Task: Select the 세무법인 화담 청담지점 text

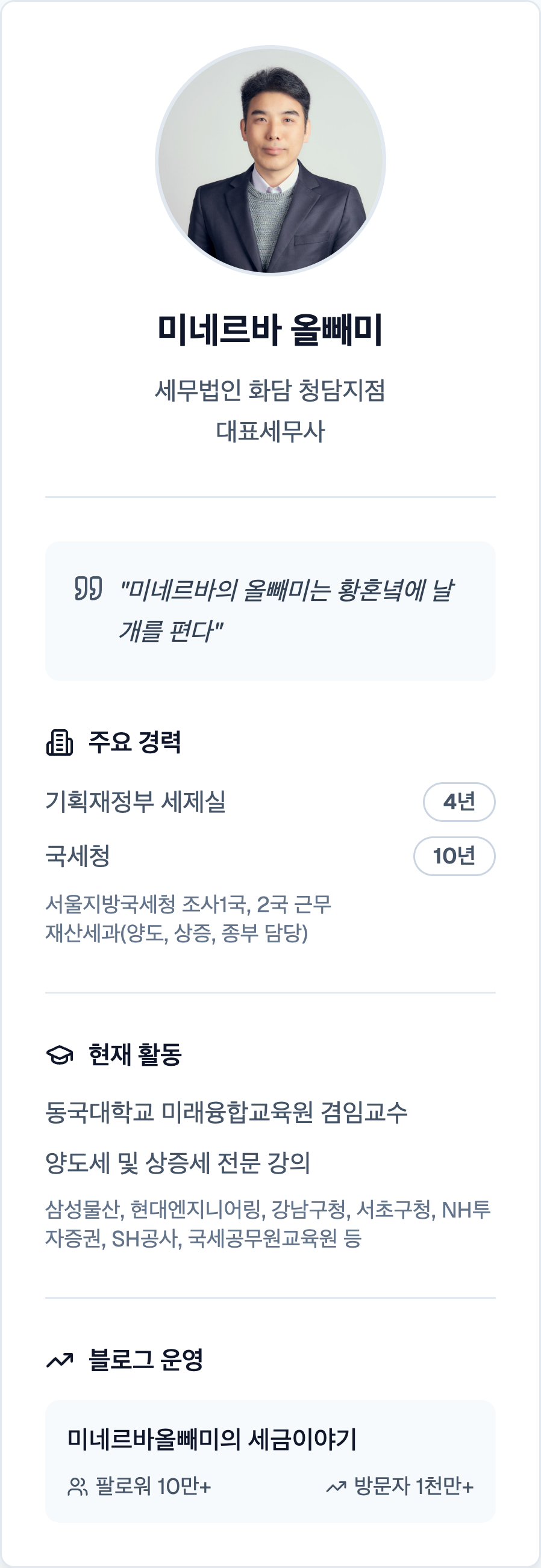Action: [270, 390]
